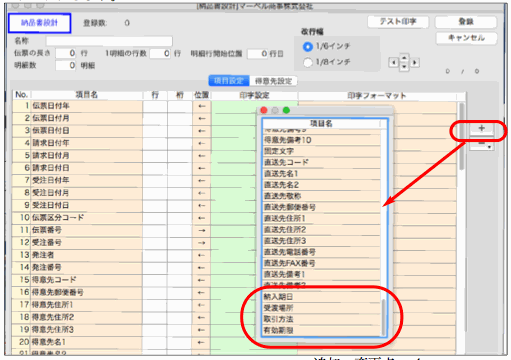Click the 明細数 input field
This screenshot has height=360, width=511.
(66, 65)
